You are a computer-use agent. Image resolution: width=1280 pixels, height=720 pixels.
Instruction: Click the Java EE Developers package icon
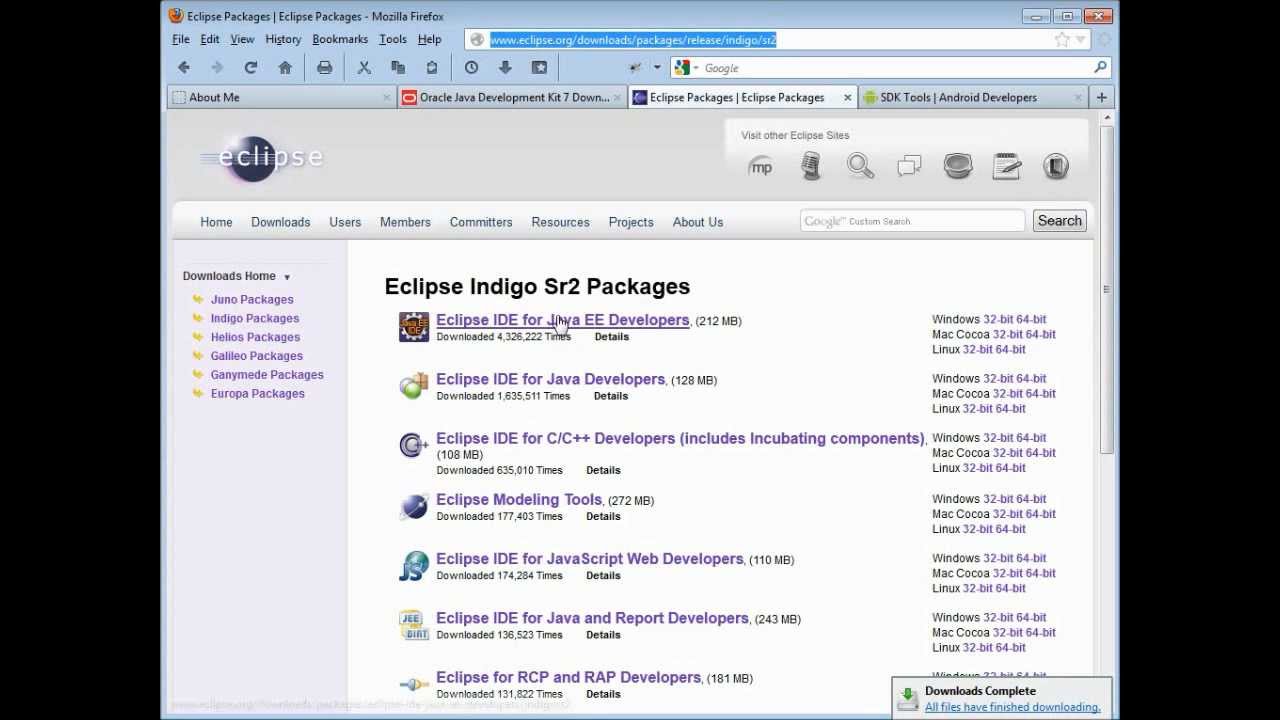click(413, 327)
